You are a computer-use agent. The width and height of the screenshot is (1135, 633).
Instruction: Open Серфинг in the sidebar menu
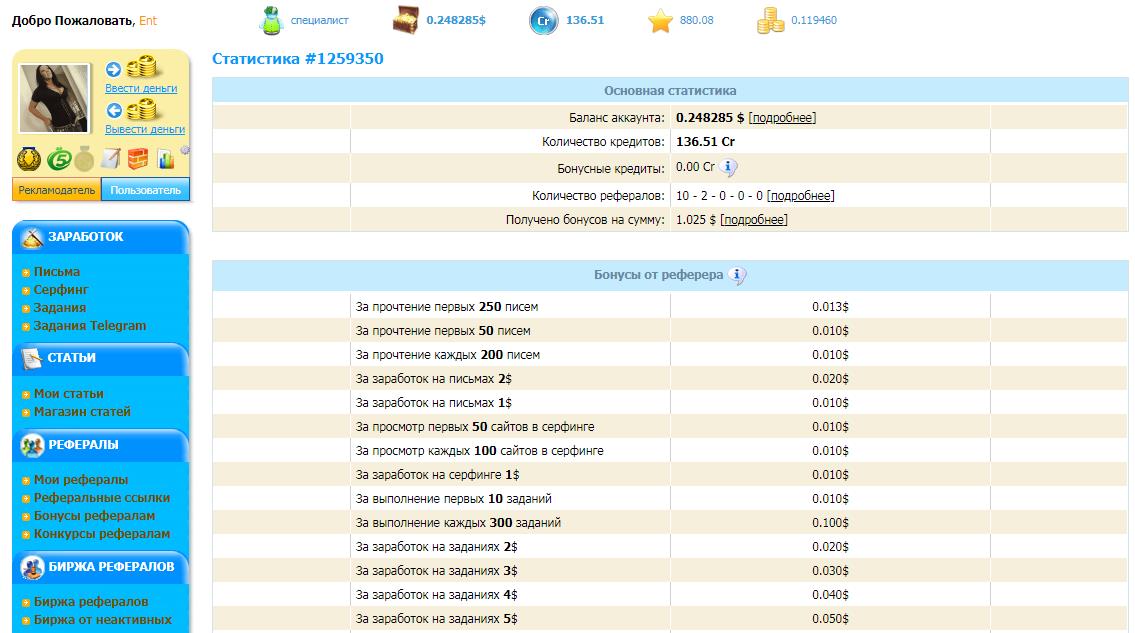pos(61,290)
